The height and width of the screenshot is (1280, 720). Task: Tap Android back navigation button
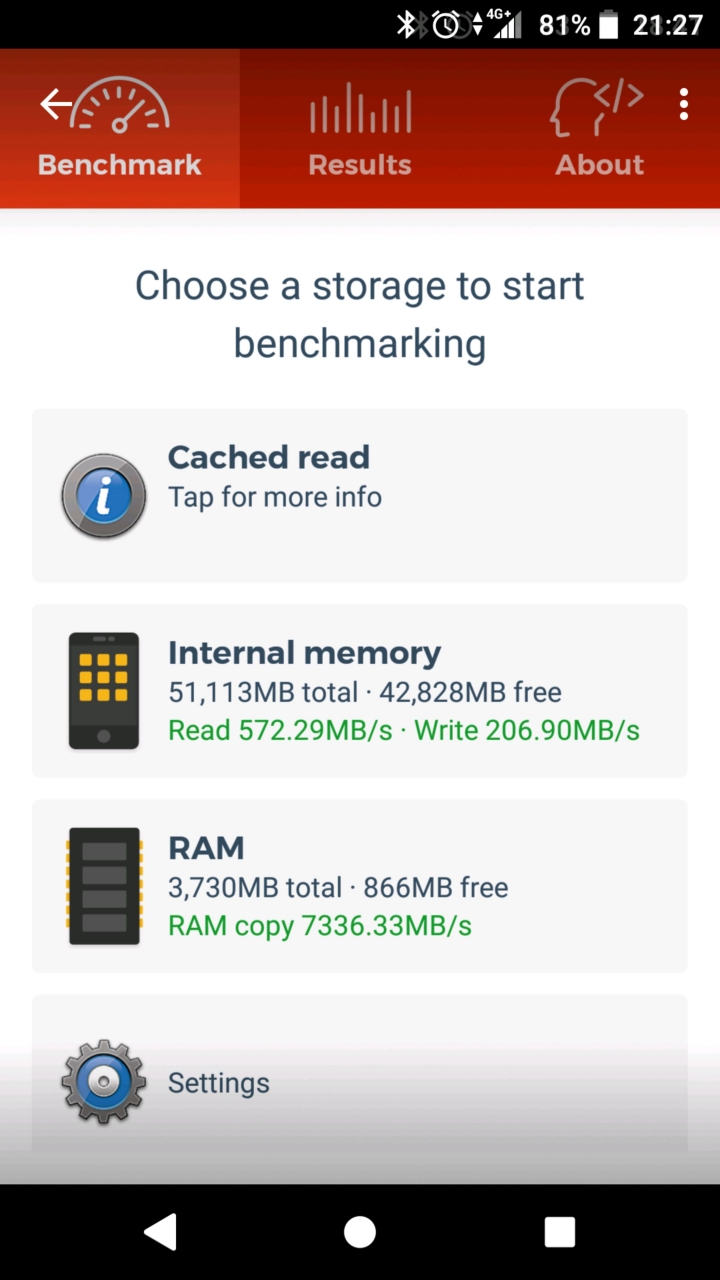tap(160, 1232)
